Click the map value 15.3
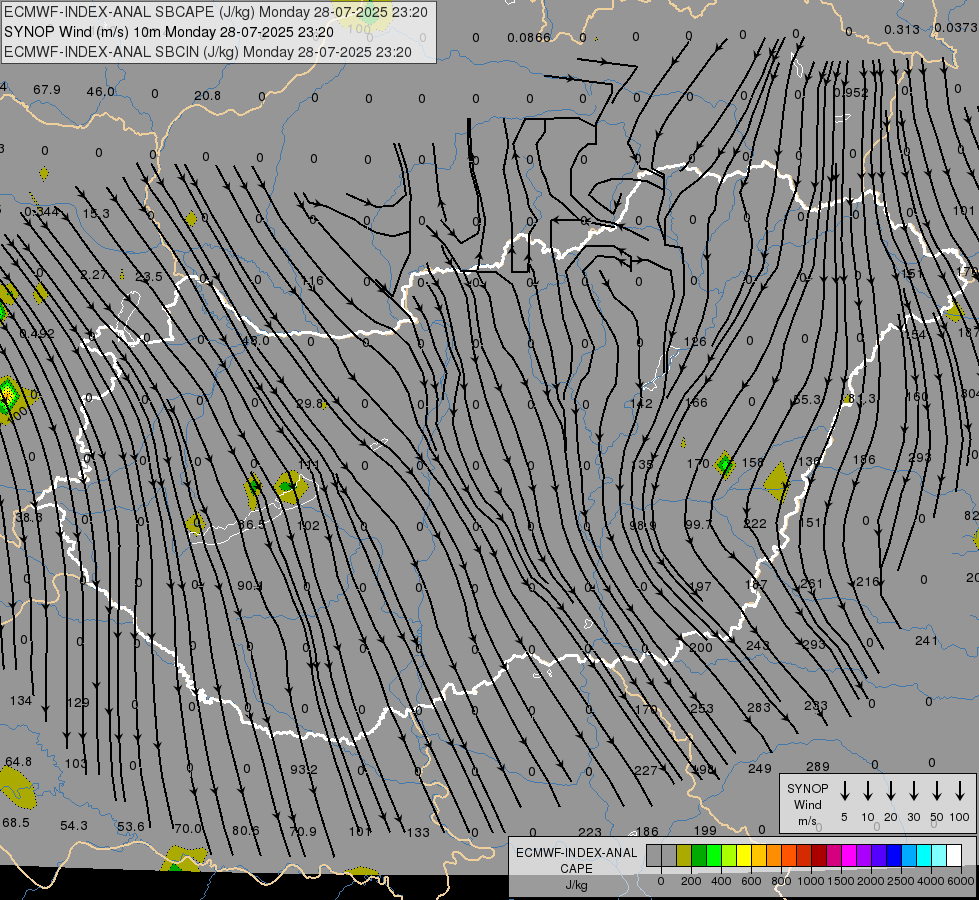979x900 pixels. pos(96,214)
